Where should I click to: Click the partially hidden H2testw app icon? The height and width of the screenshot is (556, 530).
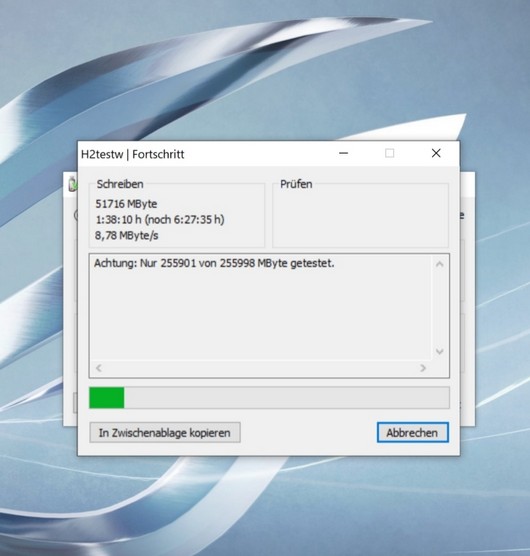point(72,184)
